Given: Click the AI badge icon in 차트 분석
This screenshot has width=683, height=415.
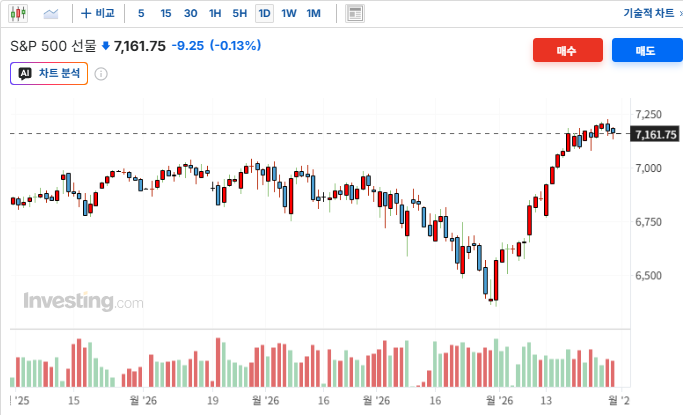Looking at the screenshot, I should tap(25, 73).
